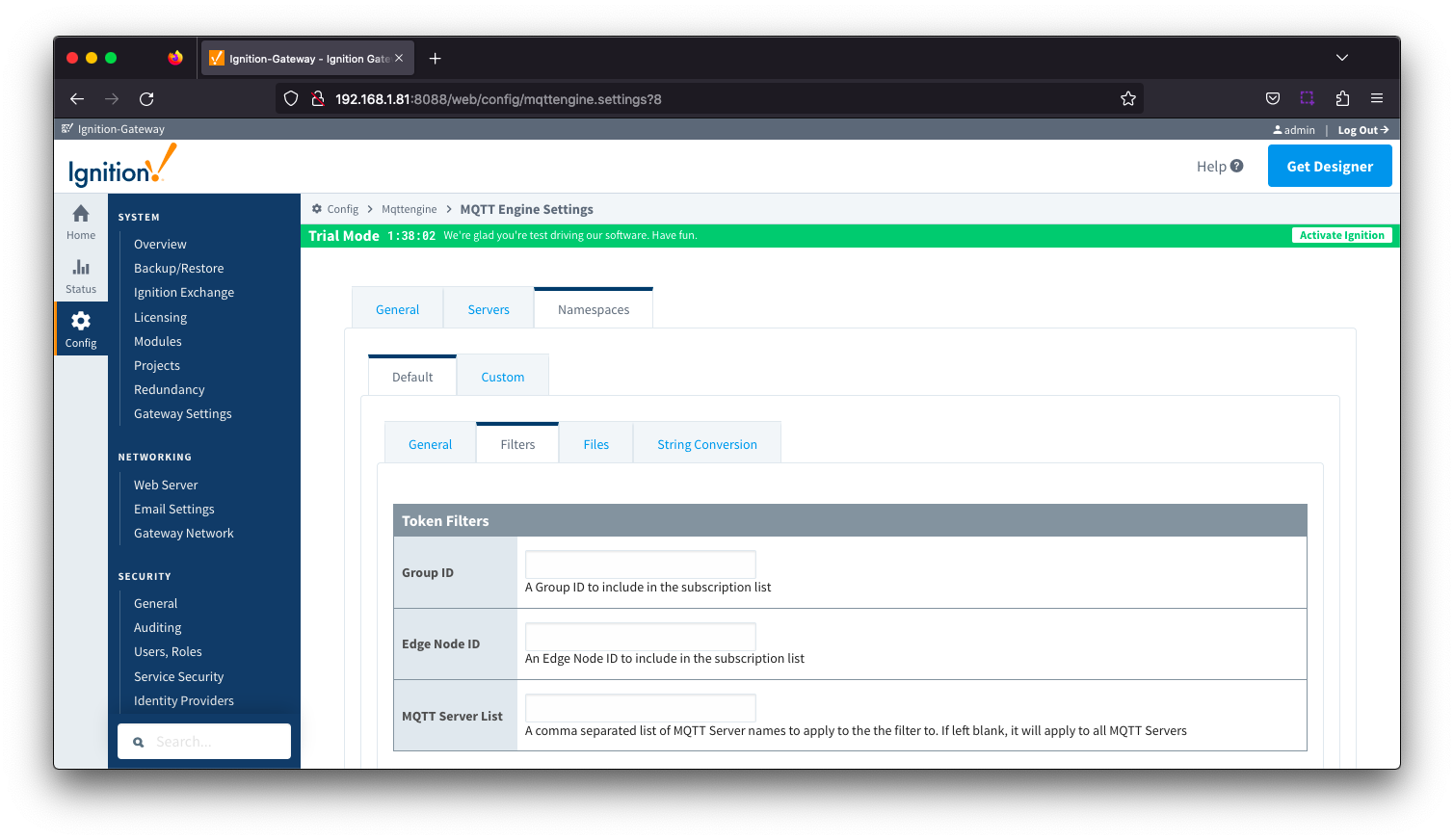Open Gateway Network under Networking
The image size is (1454, 840).
point(184,533)
